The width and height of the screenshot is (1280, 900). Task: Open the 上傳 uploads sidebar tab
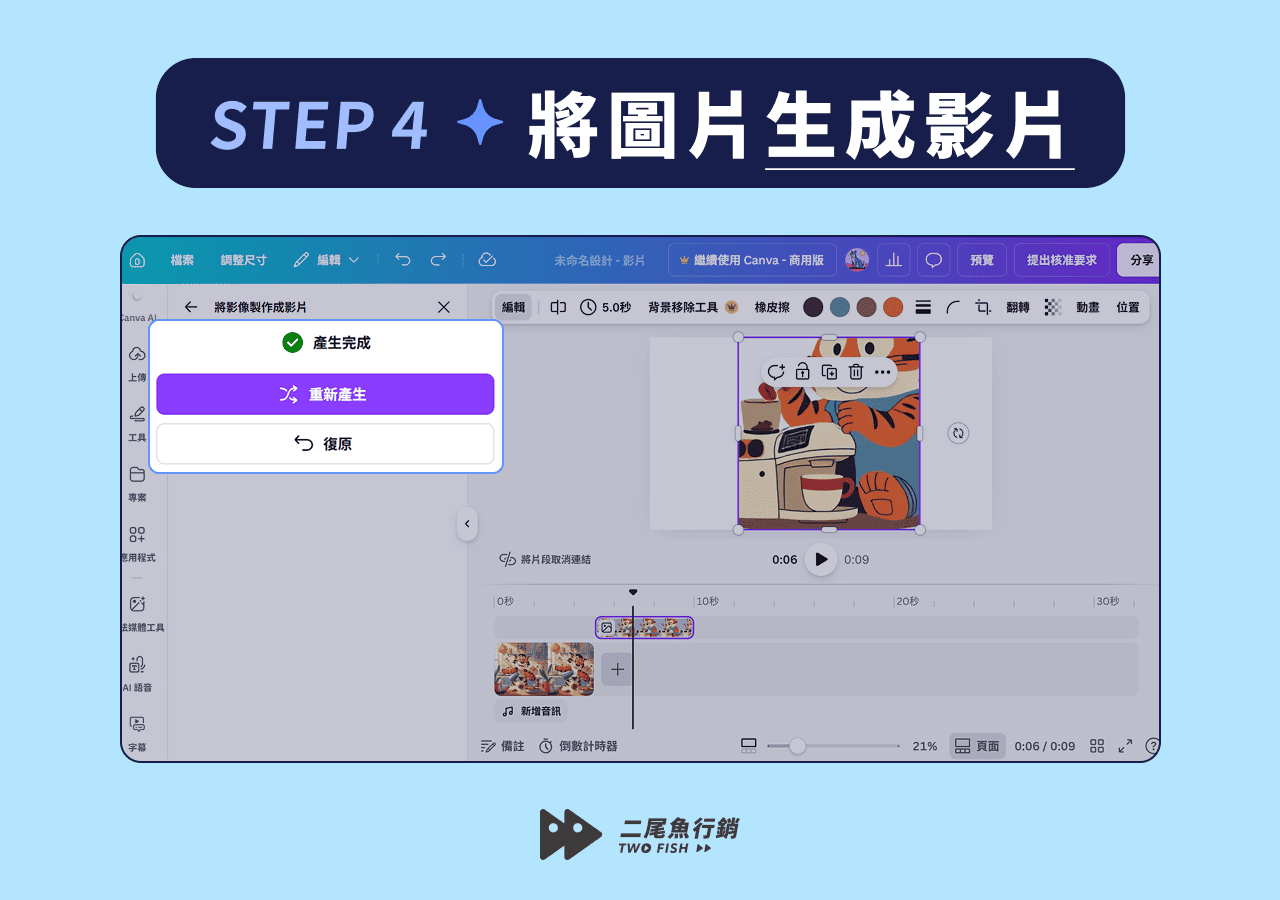137,365
